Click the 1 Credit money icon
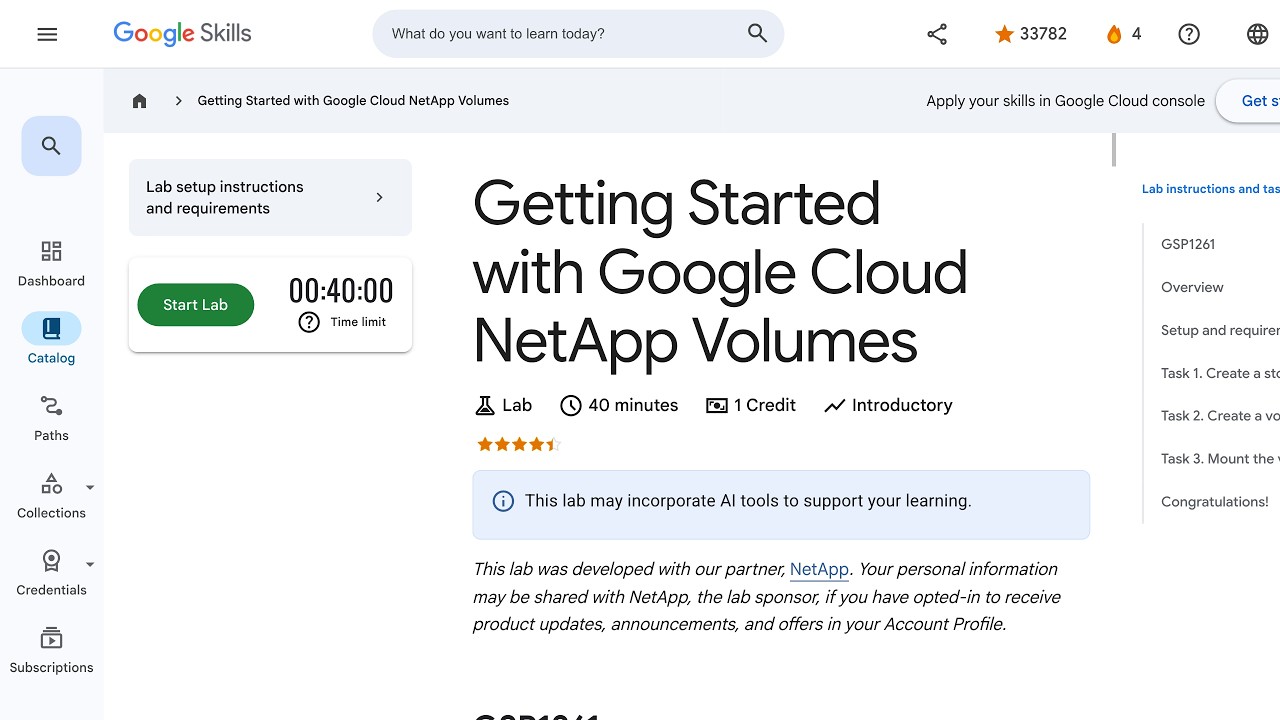 [x=717, y=405]
